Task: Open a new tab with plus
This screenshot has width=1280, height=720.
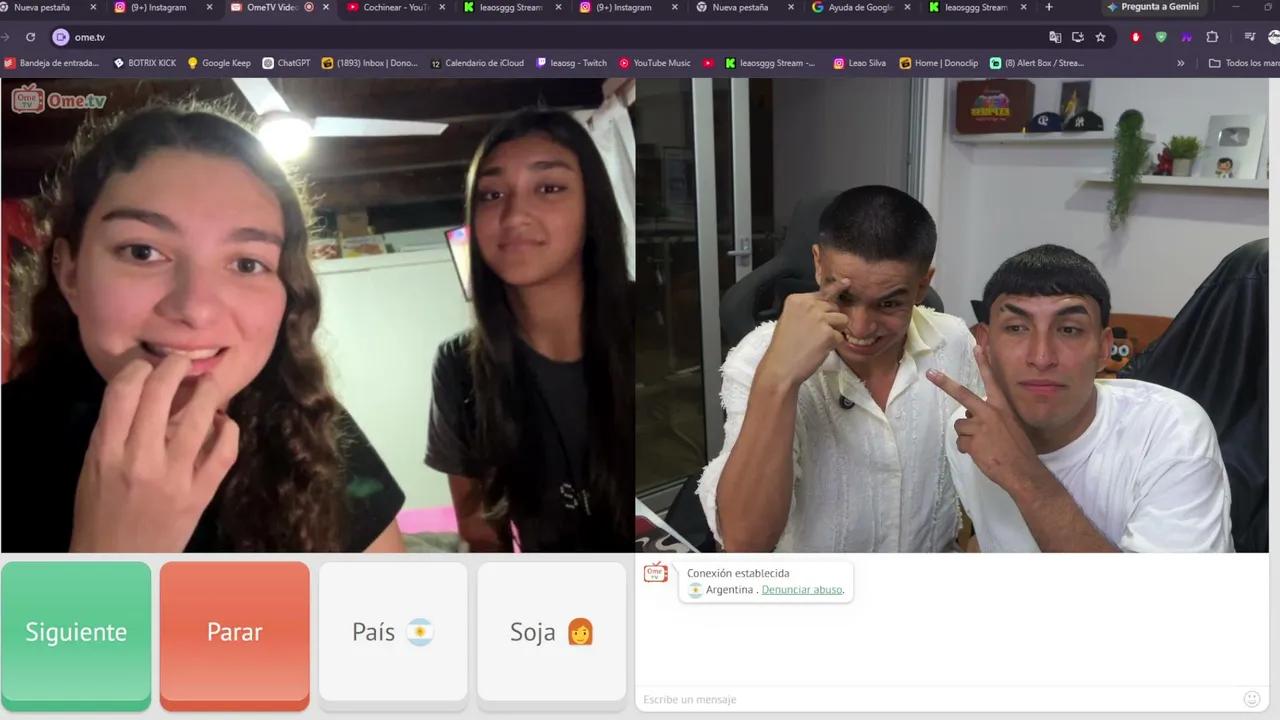Action: click(1049, 7)
